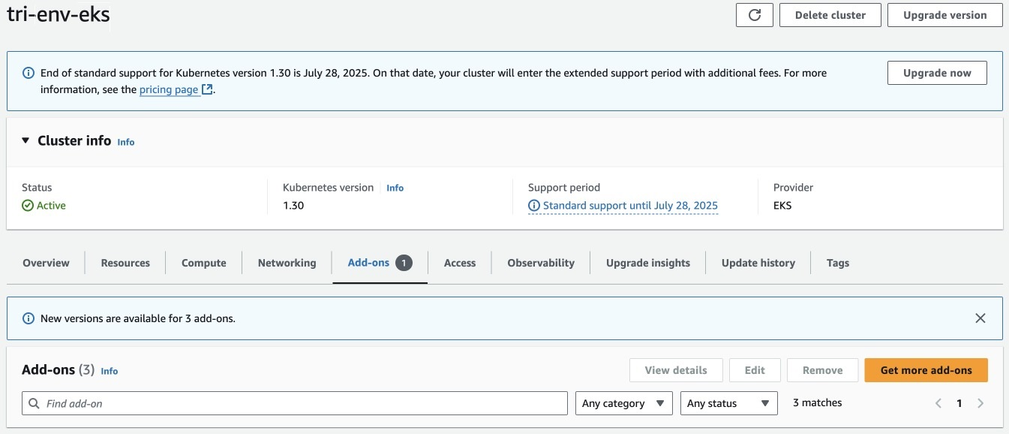Image resolution: width=1009 pixels, height=434 pixels.
Task: Click the info icon before Standard support
Action: 534,206
